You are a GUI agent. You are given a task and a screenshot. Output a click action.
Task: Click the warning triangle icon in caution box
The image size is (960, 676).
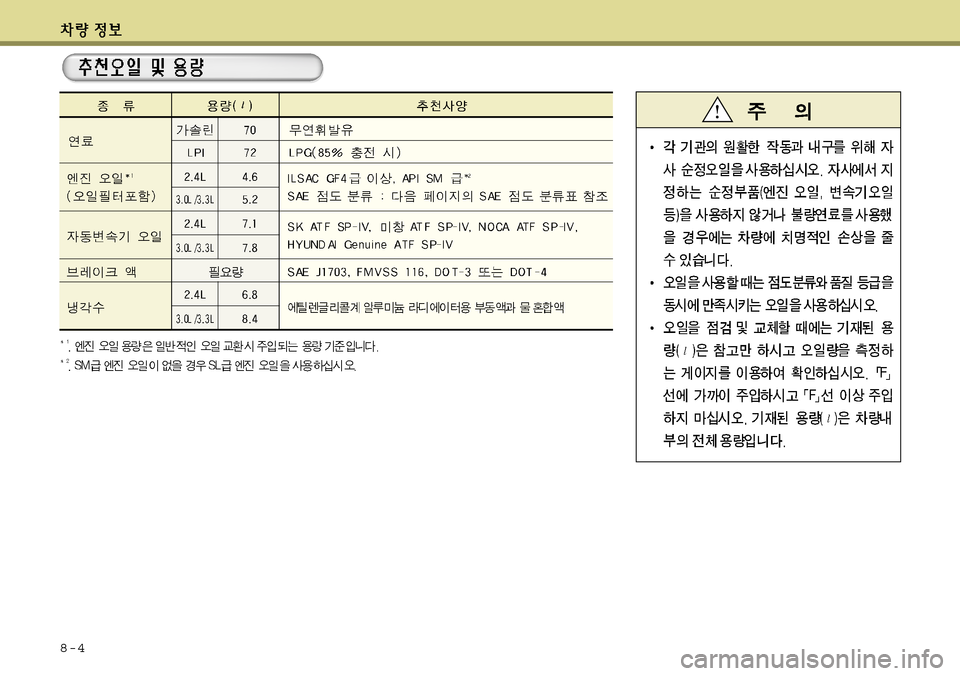717,110
